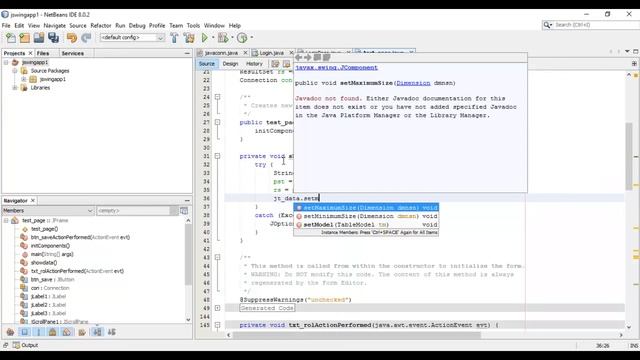Run the project with green play icon
Viewport: 640px width, 360px height.
pyautogui.click(x=204, y=38)
